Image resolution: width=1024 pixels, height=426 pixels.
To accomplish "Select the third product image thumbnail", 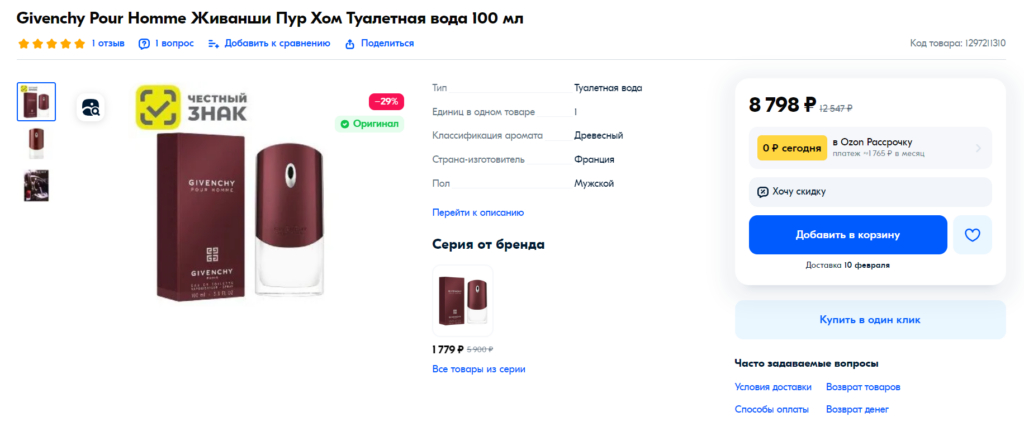I will tap(37, 186).
